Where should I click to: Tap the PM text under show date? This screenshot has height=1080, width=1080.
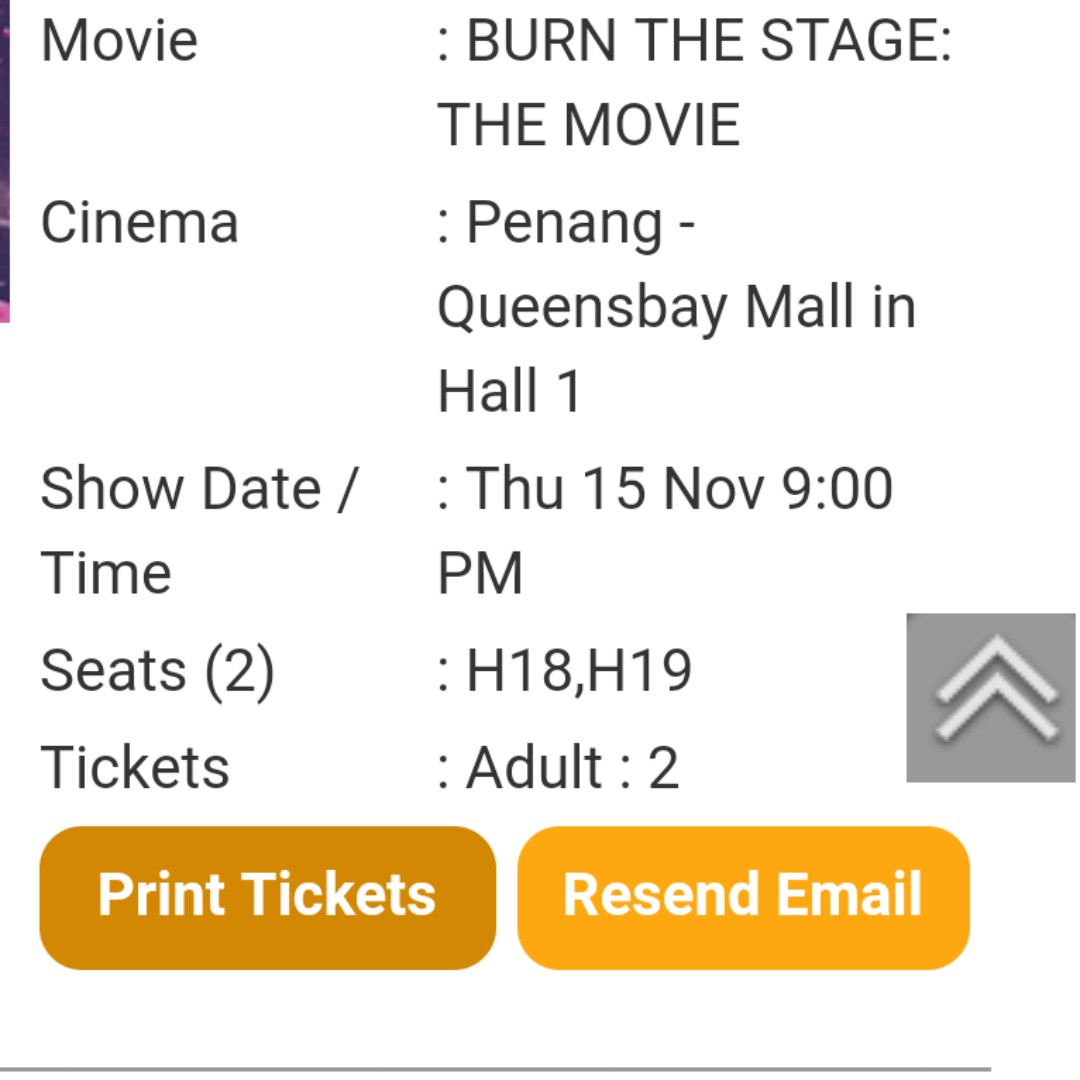tap(481, 574)
